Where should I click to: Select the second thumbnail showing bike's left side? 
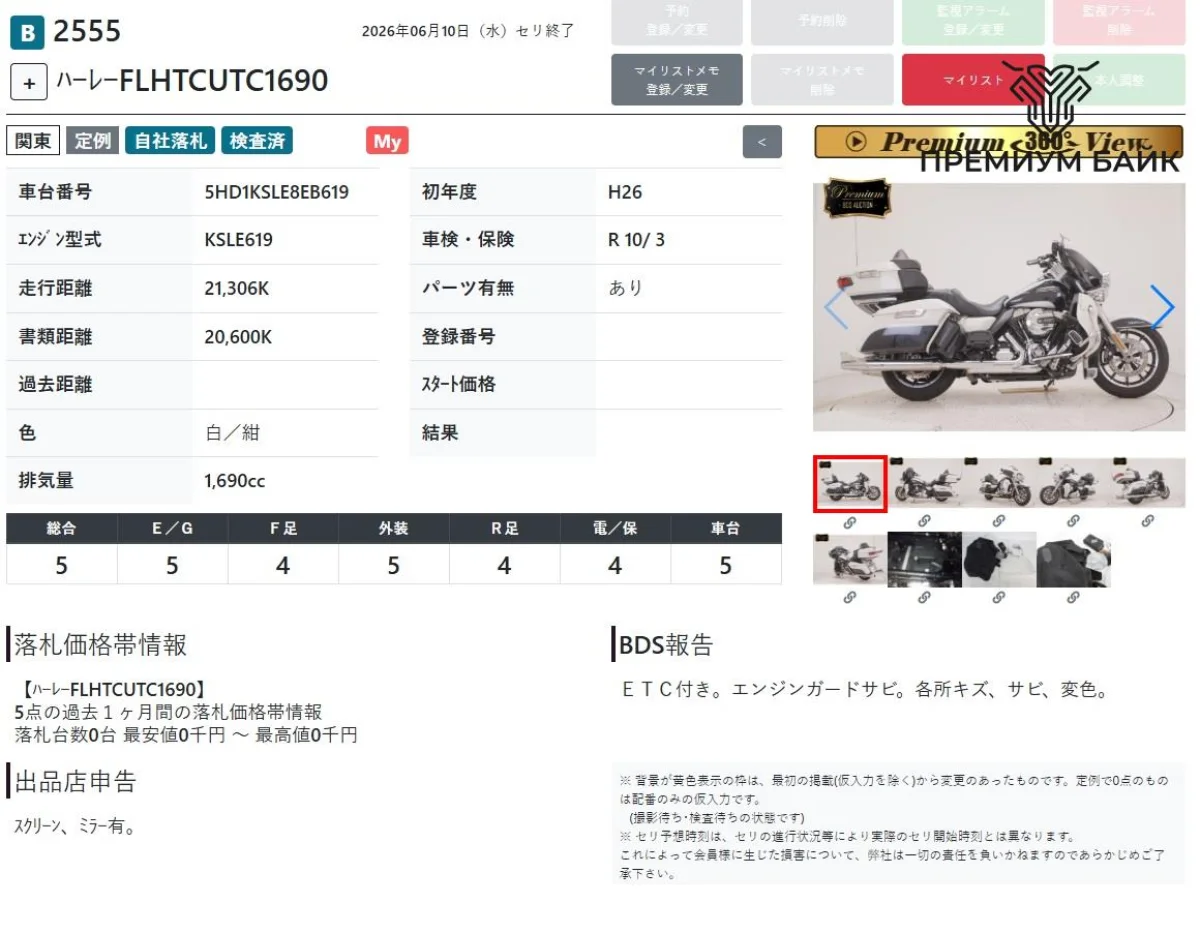(925, 484)
